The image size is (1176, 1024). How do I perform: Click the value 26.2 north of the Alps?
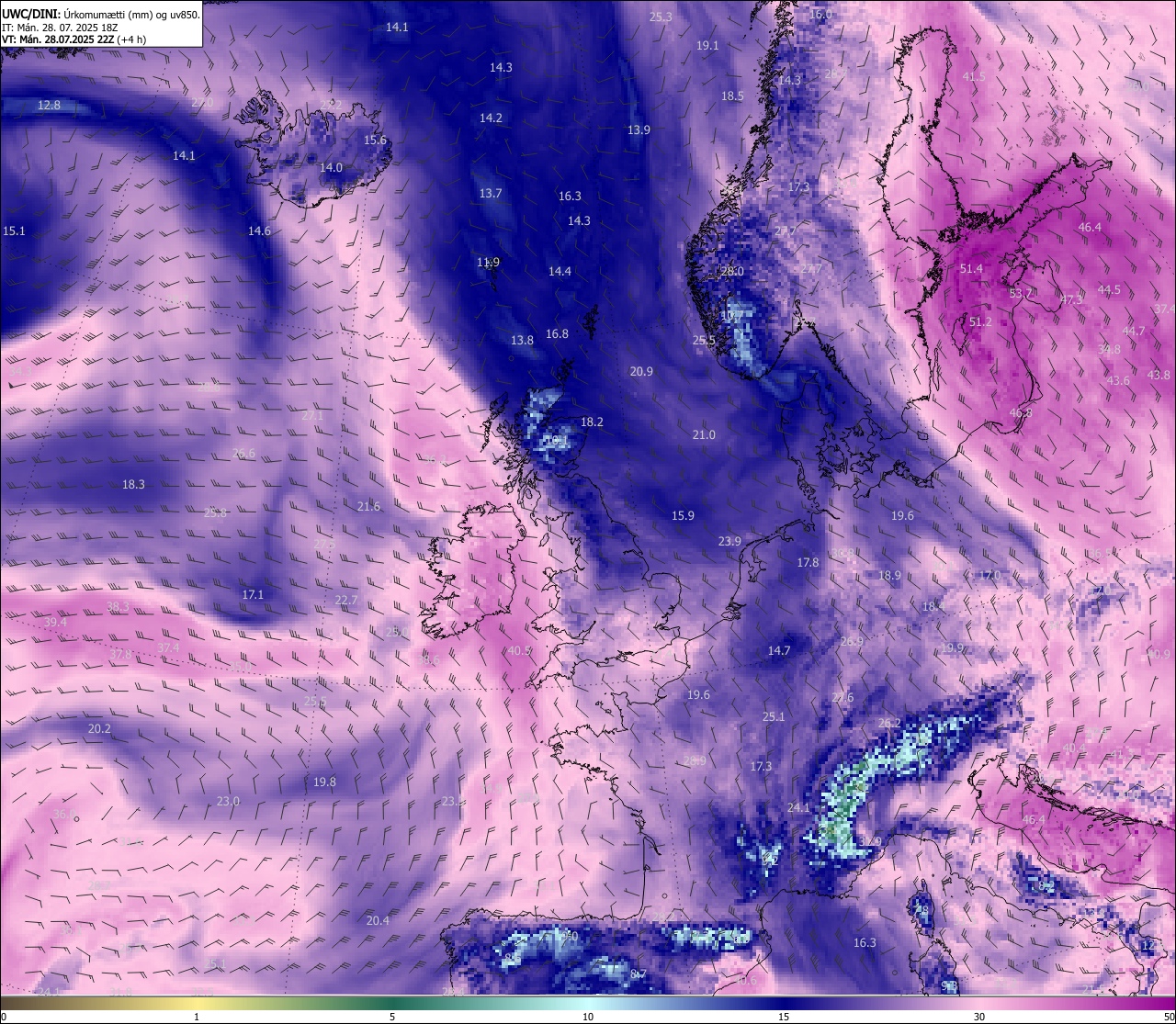pos(889,724)
